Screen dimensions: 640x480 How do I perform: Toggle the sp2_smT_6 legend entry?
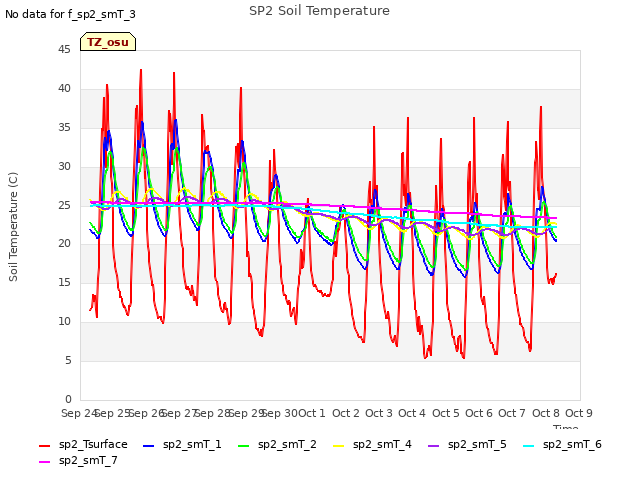coord(562,444)
